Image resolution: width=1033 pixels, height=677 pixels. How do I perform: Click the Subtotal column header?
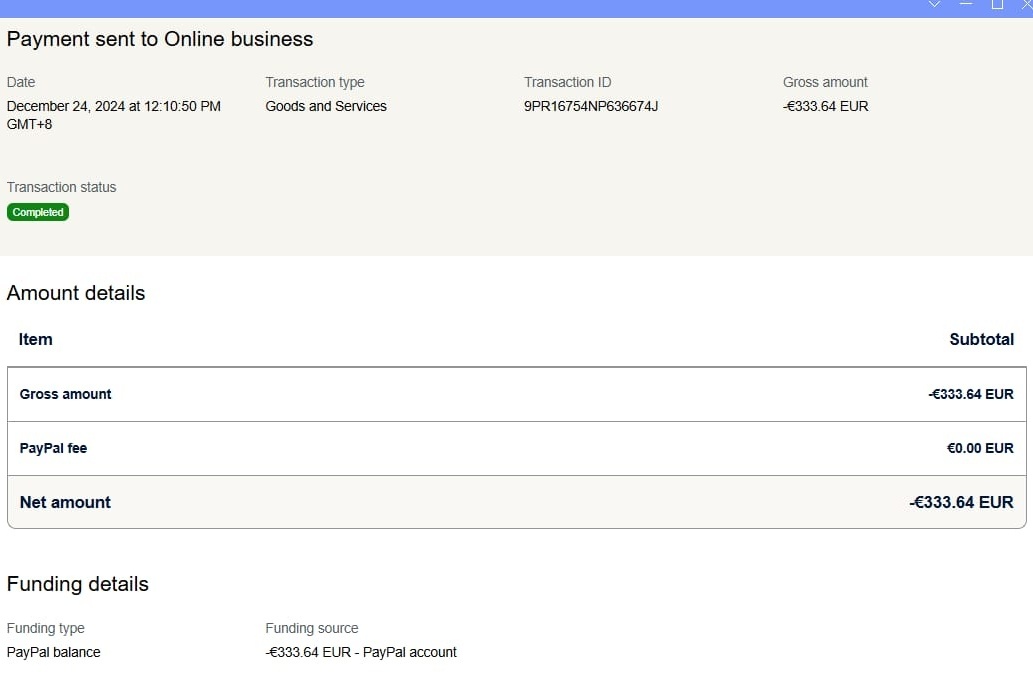[x=982, y=339]
